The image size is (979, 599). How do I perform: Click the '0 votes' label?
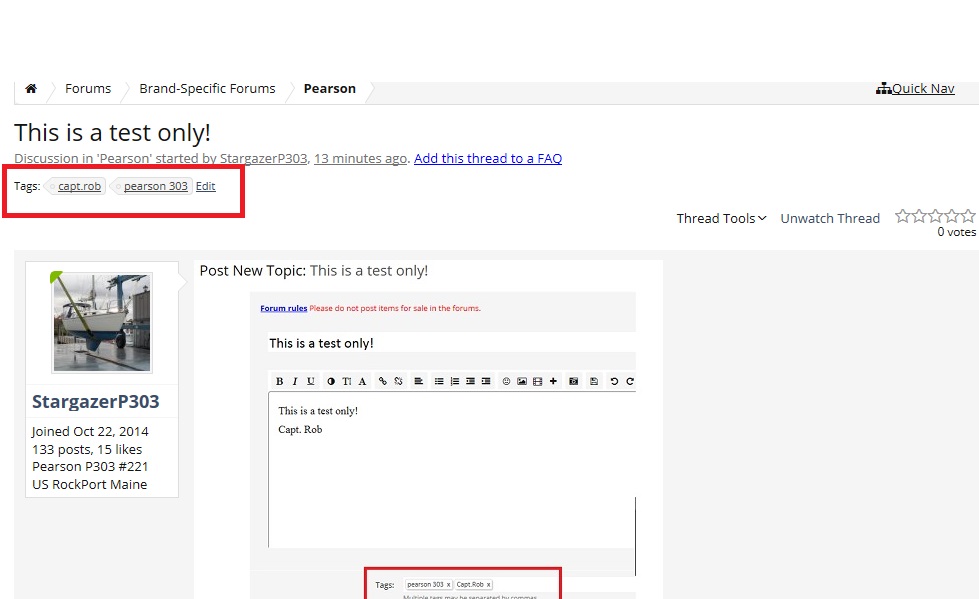click(956, 232)
